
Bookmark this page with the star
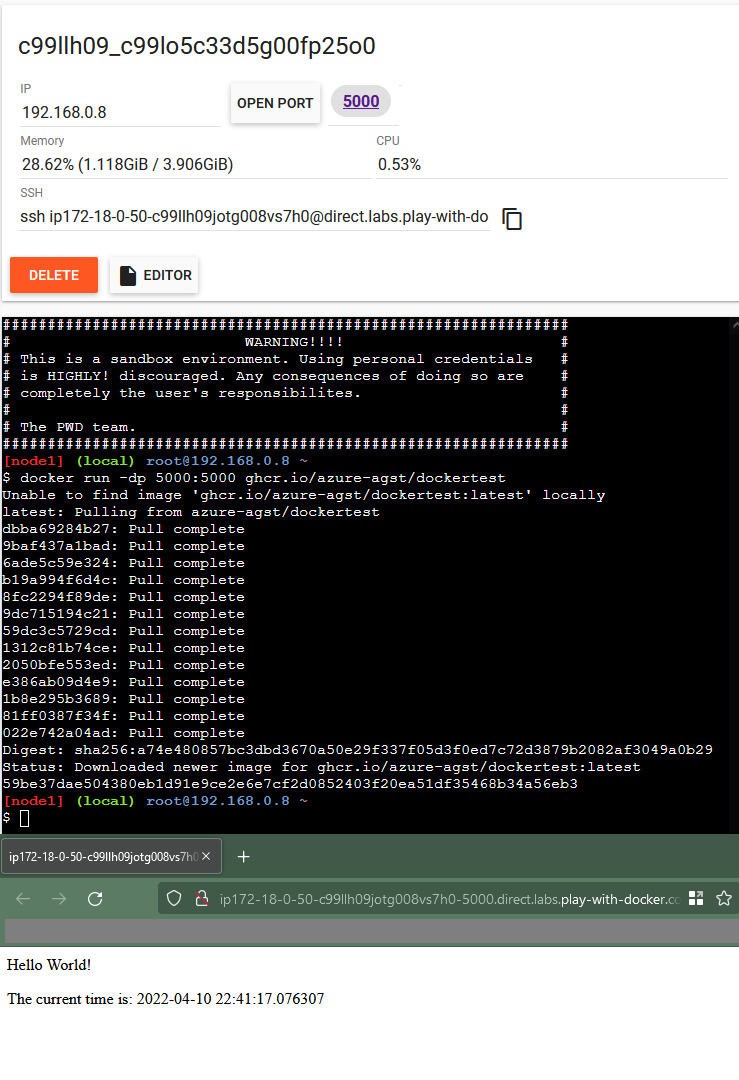724,899
